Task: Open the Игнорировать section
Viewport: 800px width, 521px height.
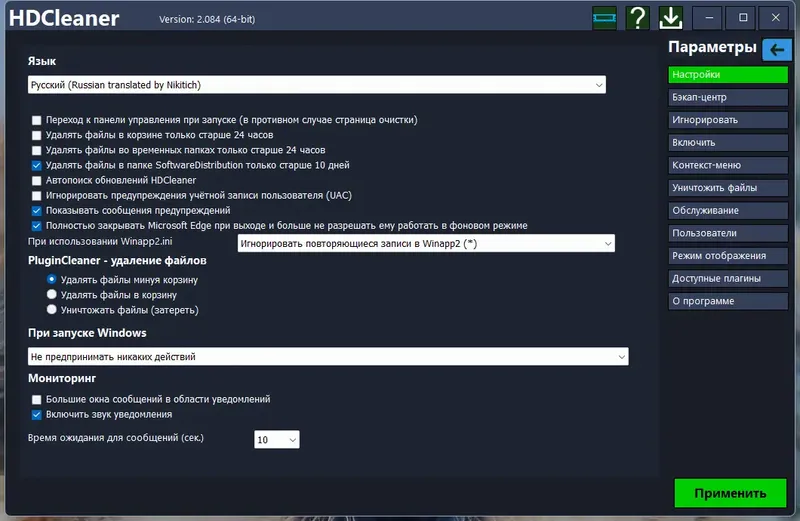Action: tap(728, 120)
